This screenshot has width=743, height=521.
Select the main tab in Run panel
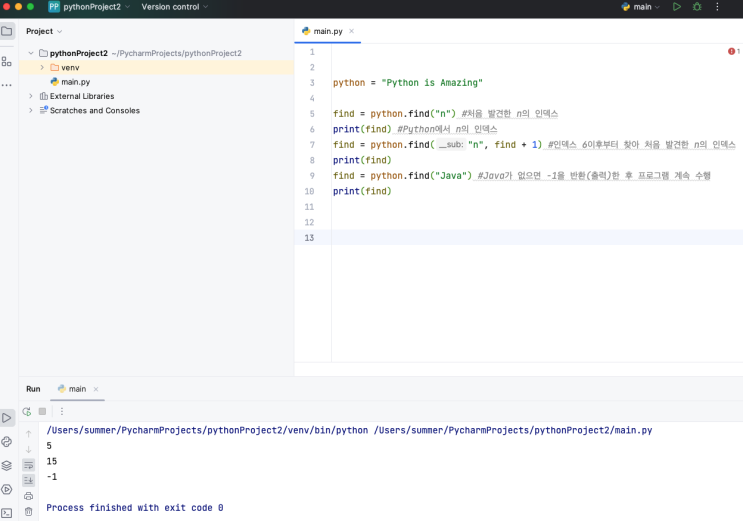pos(77,389)
